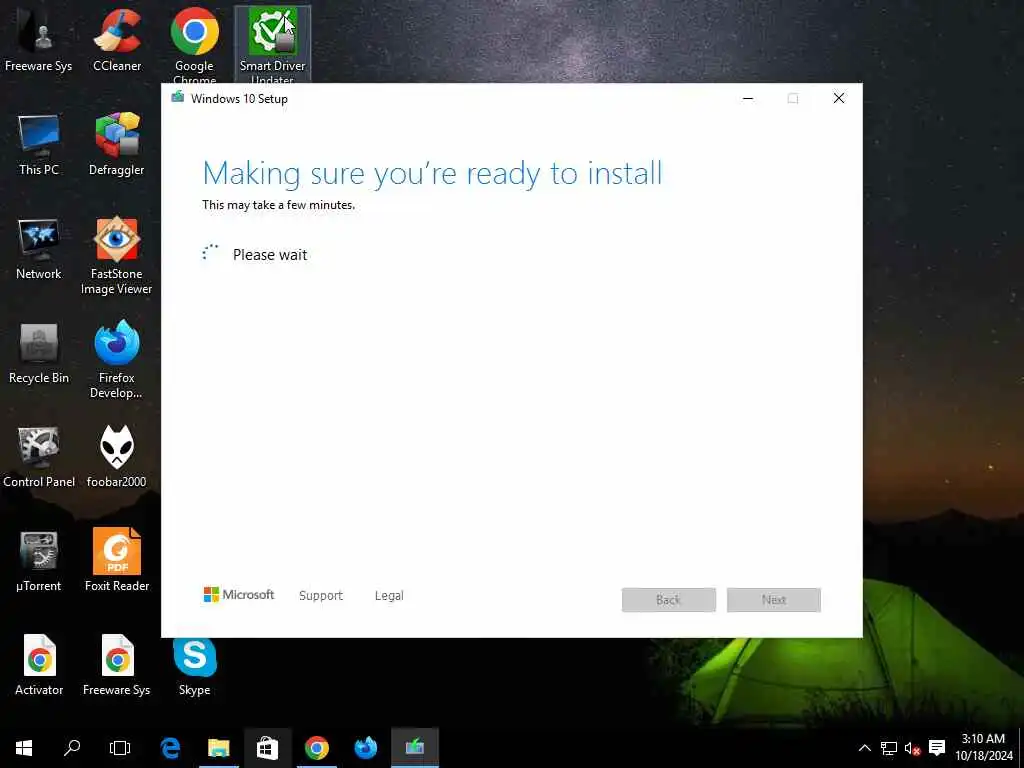Open the taskbar search magnifier
1024x768 pixels.
(72, 748)
